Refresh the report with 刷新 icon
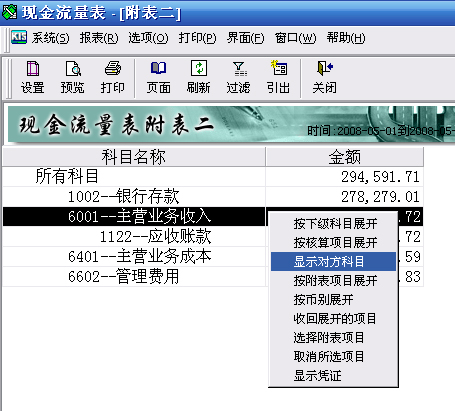This screenshot has height=411, width=455. [199, 78]
